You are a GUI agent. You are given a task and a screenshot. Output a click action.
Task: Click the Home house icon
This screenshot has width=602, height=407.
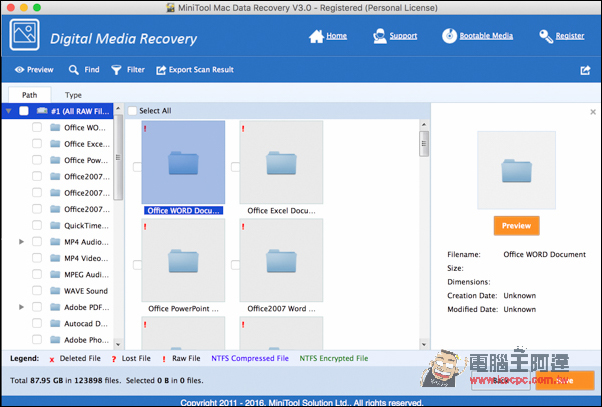click(x=316, y=36)
